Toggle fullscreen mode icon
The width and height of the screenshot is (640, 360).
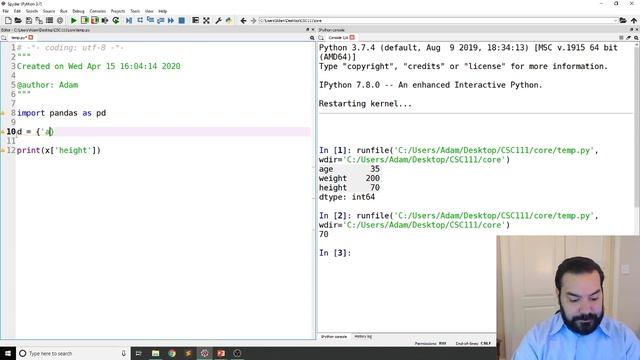(207, 20)
